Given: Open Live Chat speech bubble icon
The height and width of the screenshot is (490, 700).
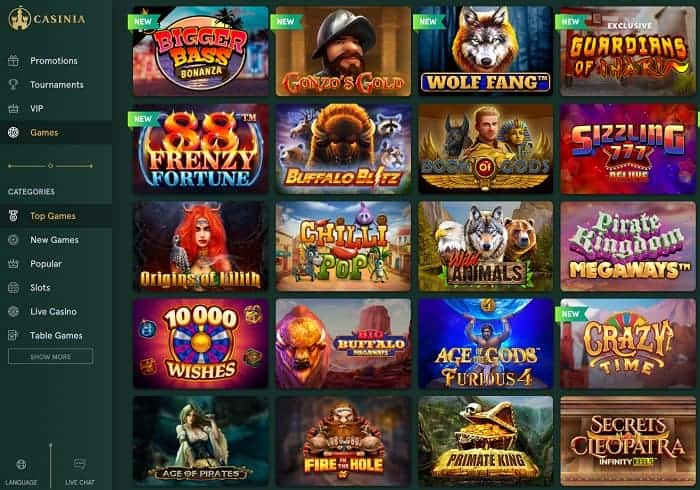Looking at the screenshot, I should [79, 464].
